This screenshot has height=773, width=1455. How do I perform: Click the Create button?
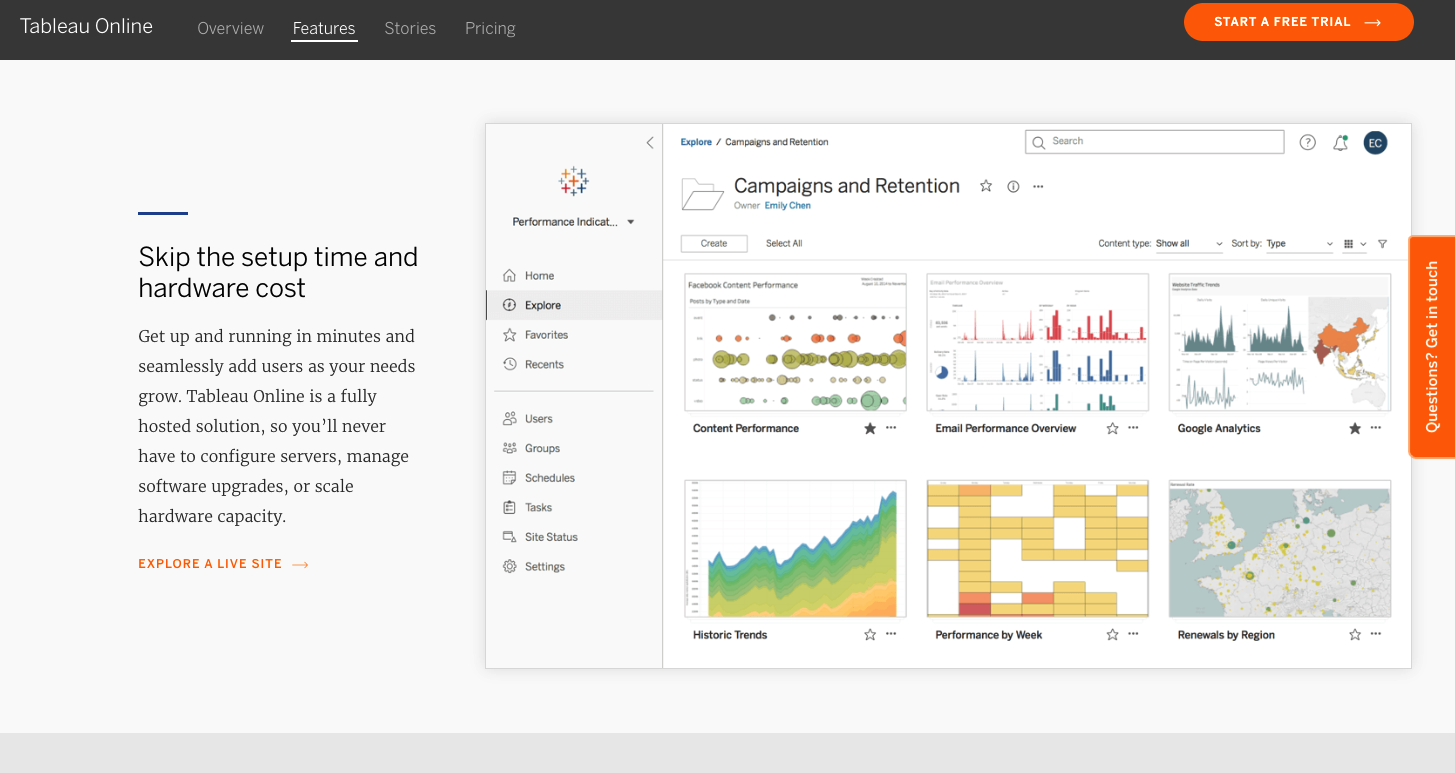click(x=714, y=243)
